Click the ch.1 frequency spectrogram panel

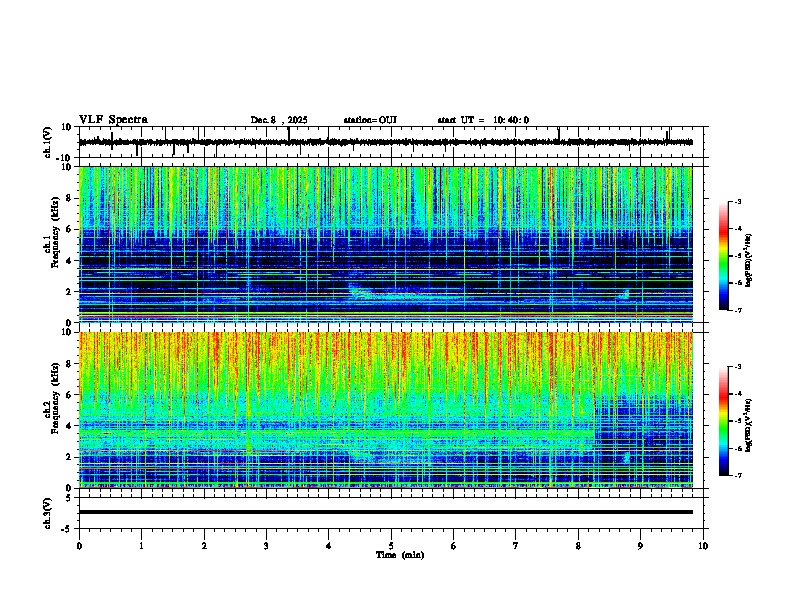[386, 244]
